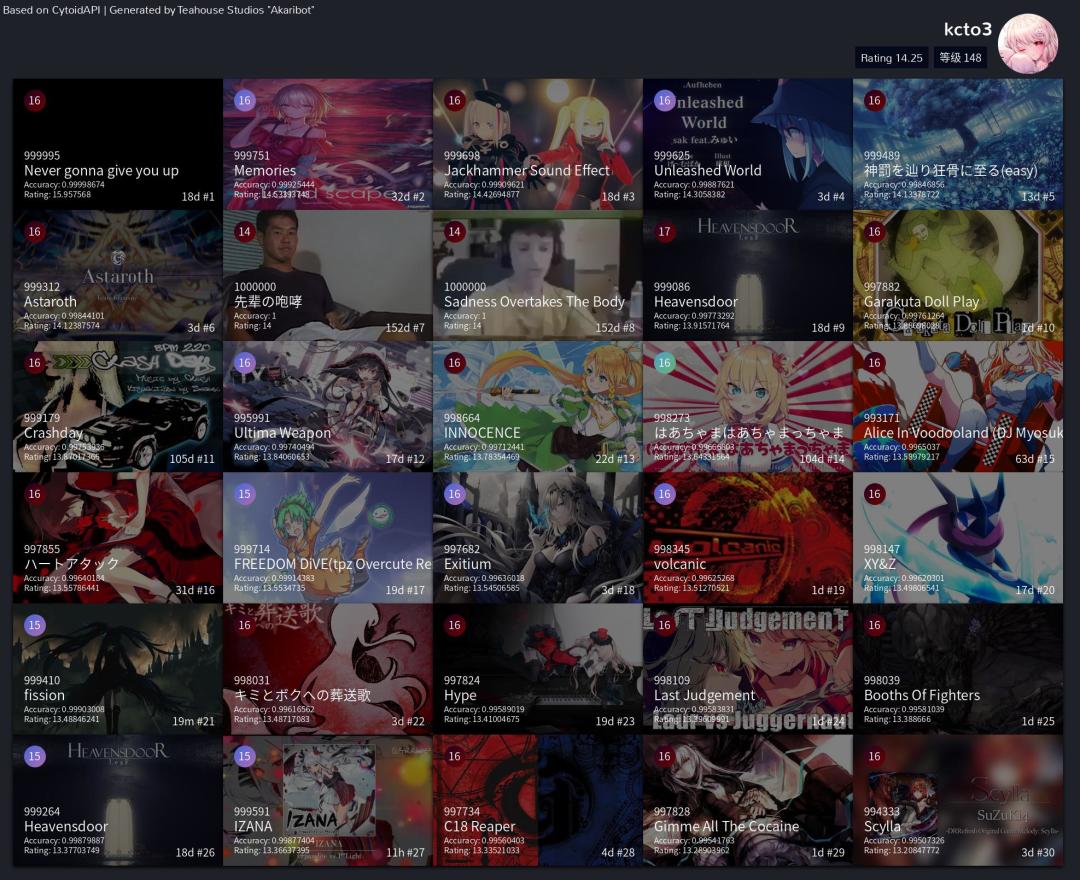
Task: Select the Crashday song card
Action: point(118,406)
